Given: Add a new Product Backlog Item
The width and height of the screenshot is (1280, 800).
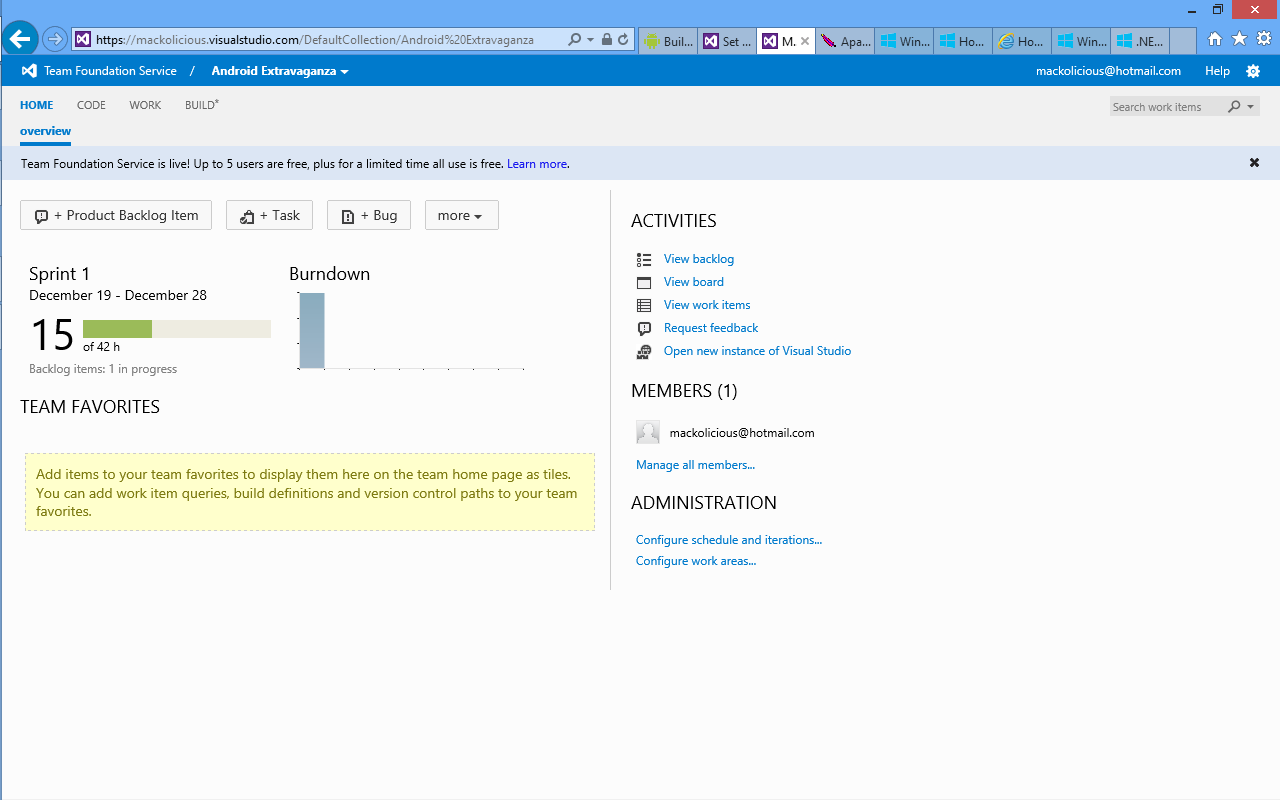Looking at the screenshot, I should (116, 215).
